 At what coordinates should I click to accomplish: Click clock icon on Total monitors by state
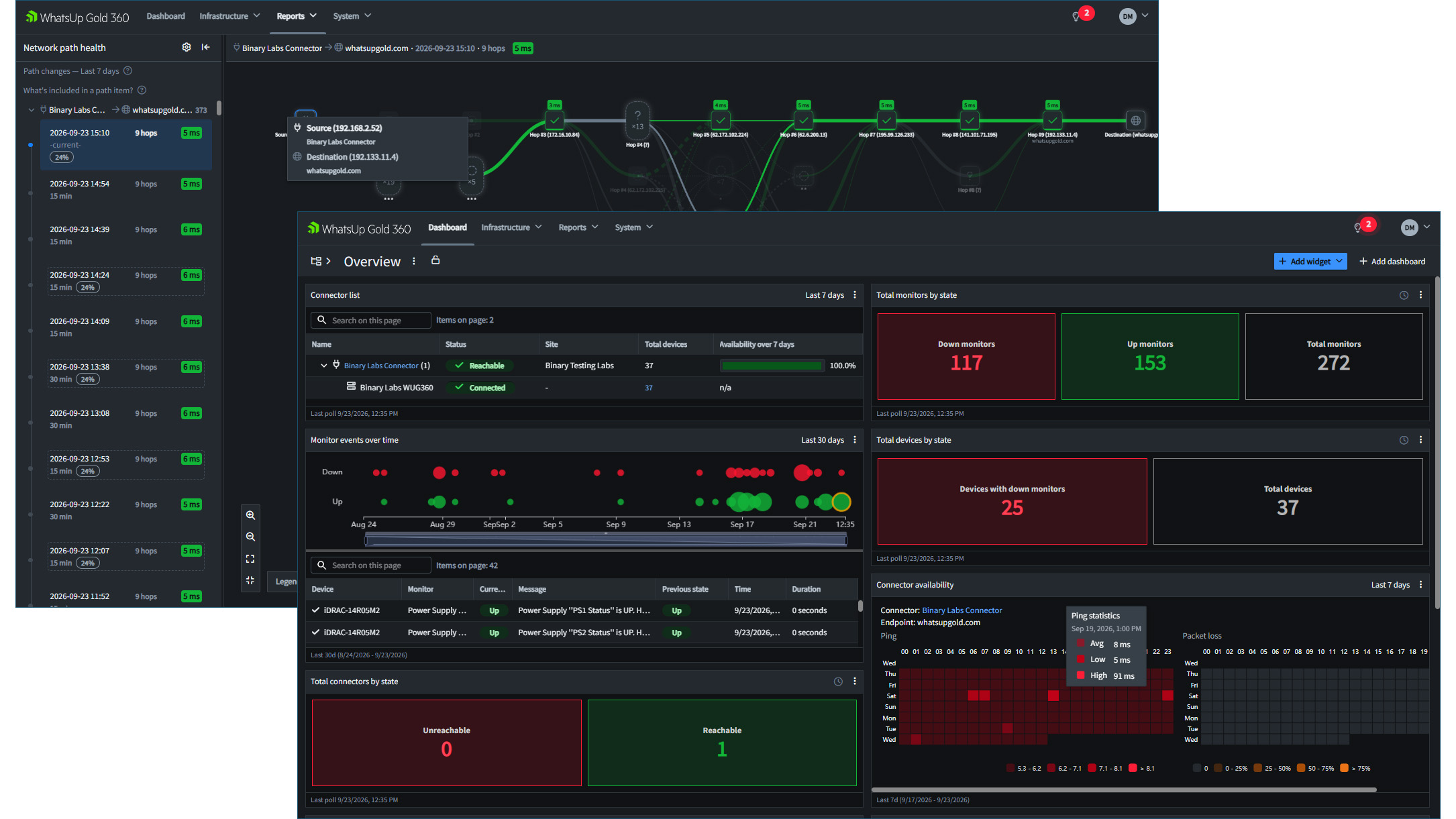point(1404,295)
